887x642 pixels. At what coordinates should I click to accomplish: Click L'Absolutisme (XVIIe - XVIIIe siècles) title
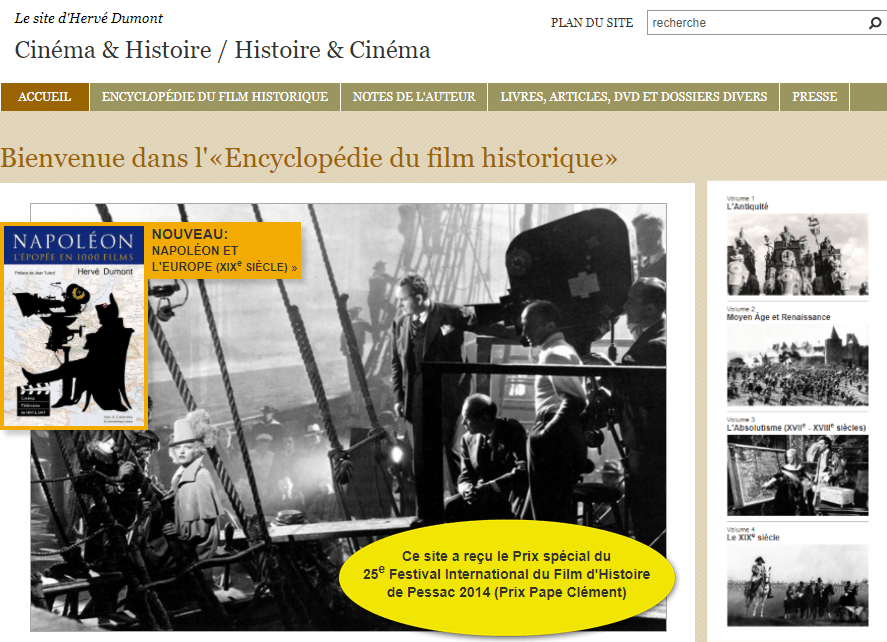click(x=795, y=428)
